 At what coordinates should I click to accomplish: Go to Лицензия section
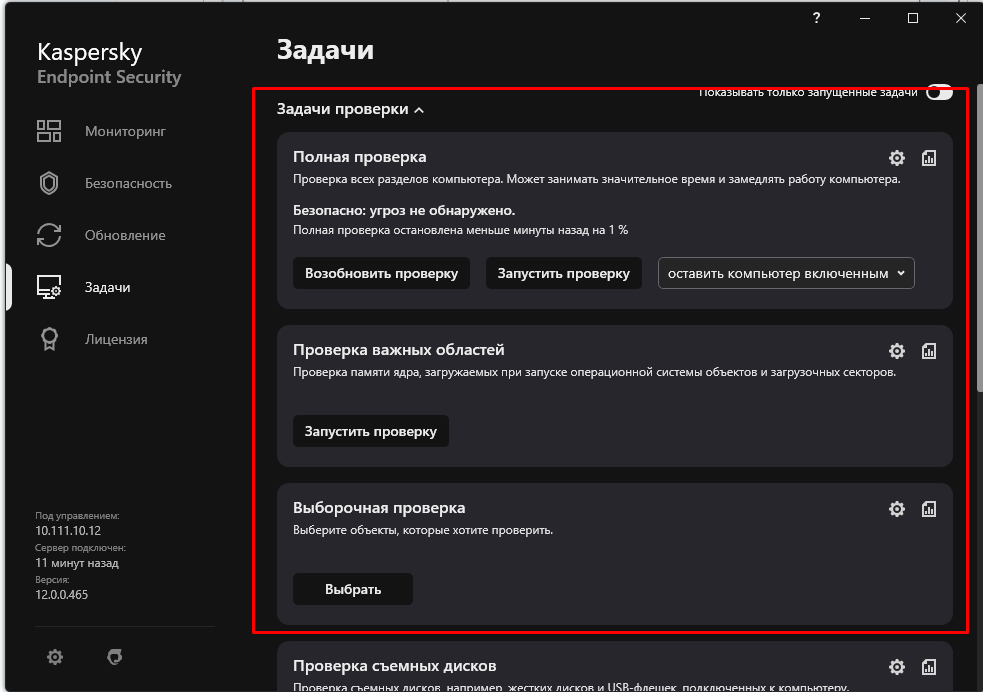pyautogui.click(x=116, y=339)
